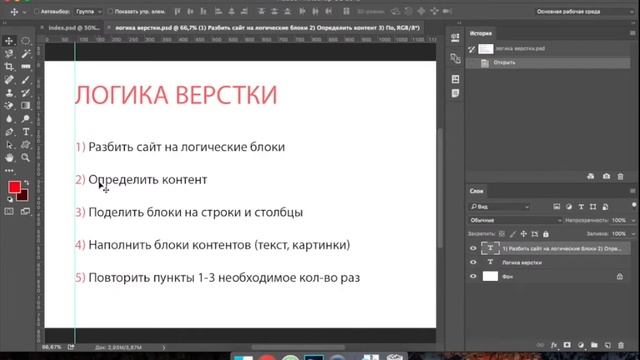
Task: Create a new layer group folder
Action: pos(594,345)
